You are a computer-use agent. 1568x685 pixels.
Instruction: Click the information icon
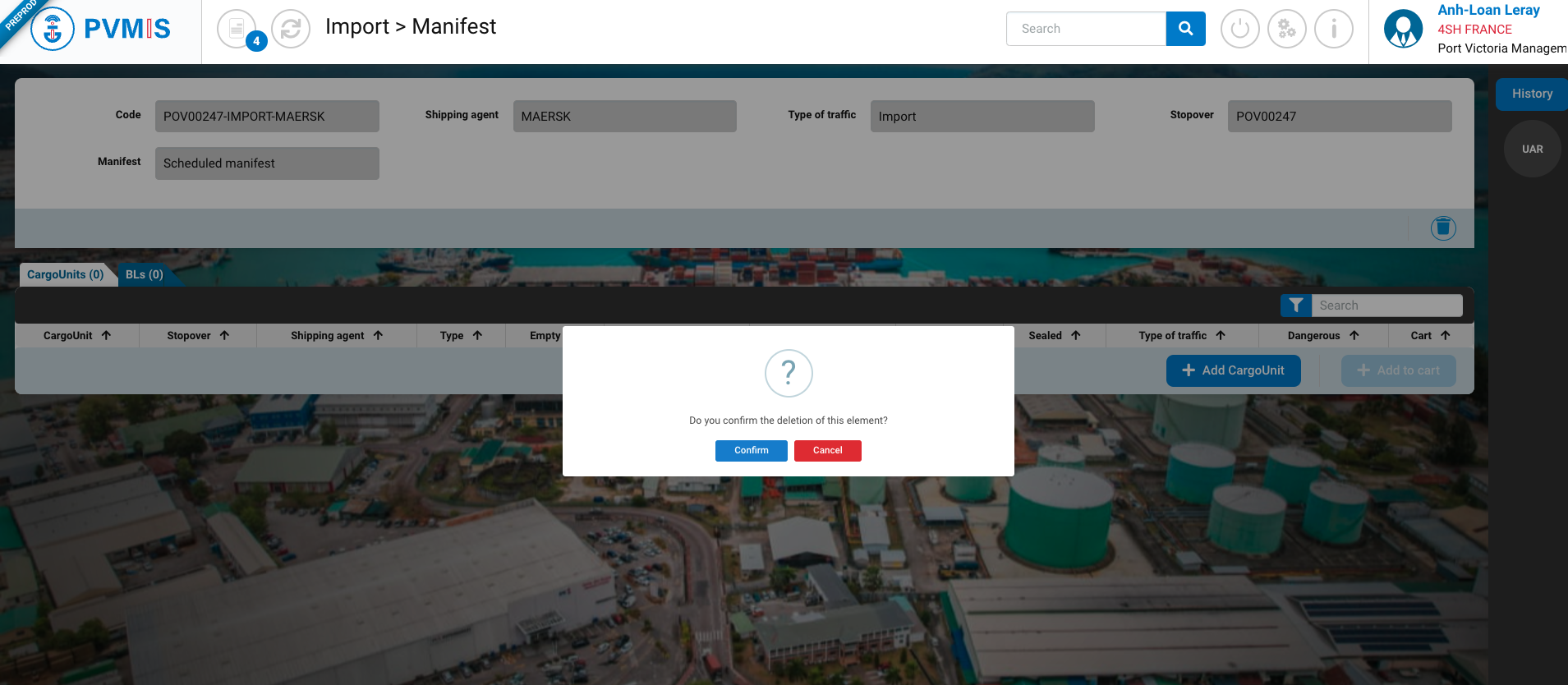coord(1333,29)
